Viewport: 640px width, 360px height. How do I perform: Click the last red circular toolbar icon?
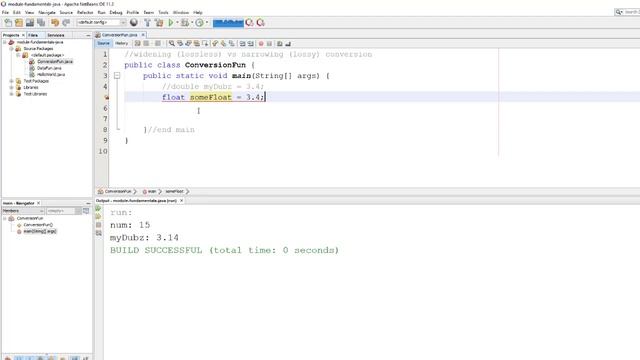[x=261, y=23]
